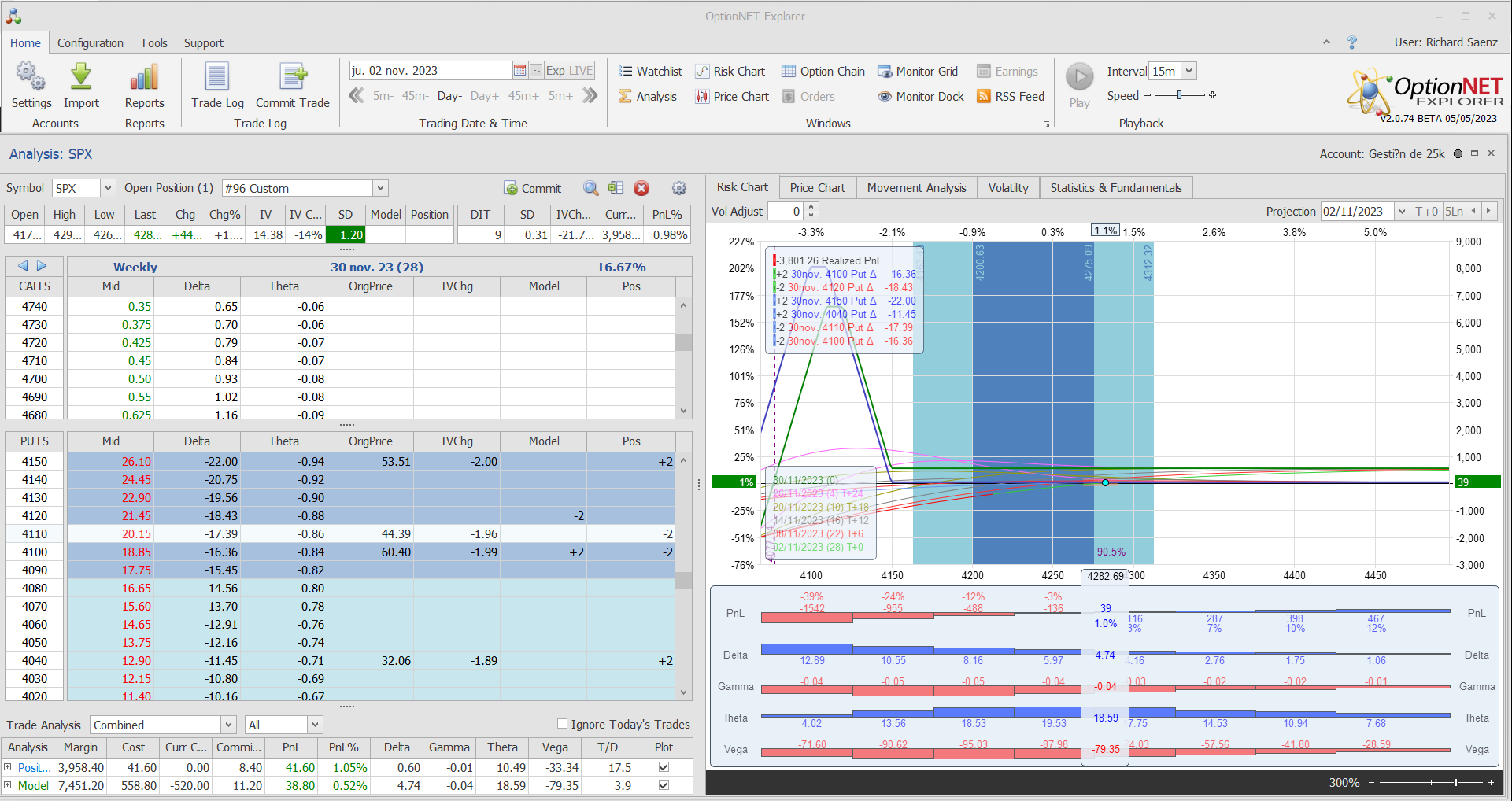Adjust the playback Speed slider
1512x801 pixels.
(1179, 95)
